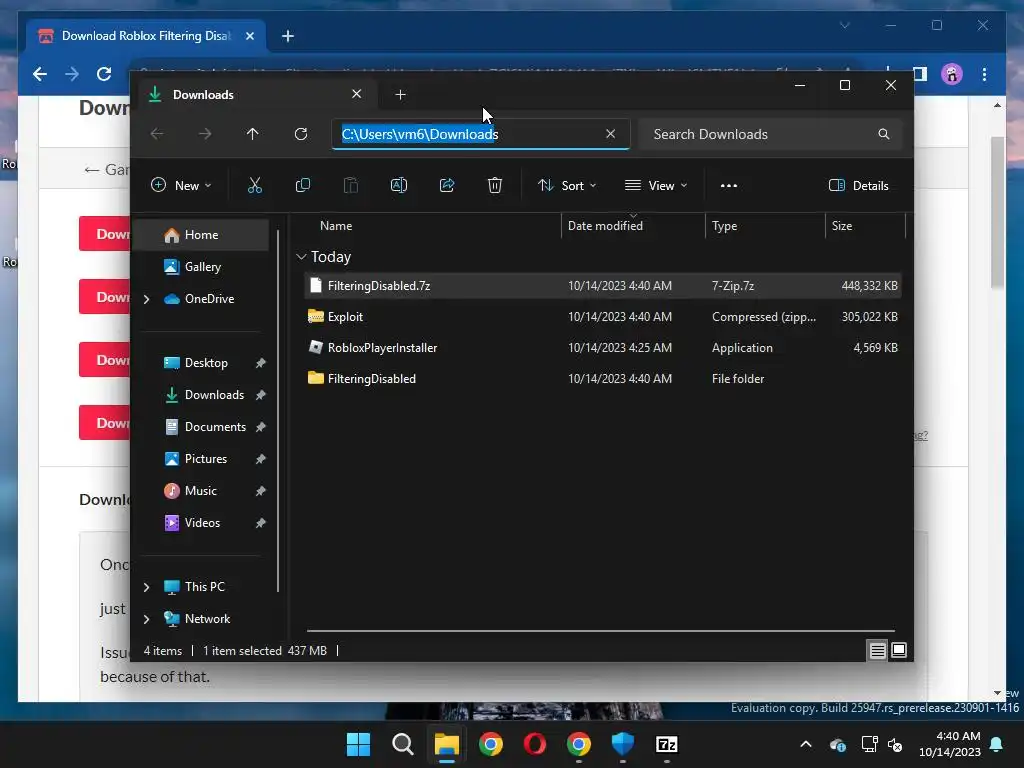Open a new Chrome tab
1024x768 pixels.
287,36
